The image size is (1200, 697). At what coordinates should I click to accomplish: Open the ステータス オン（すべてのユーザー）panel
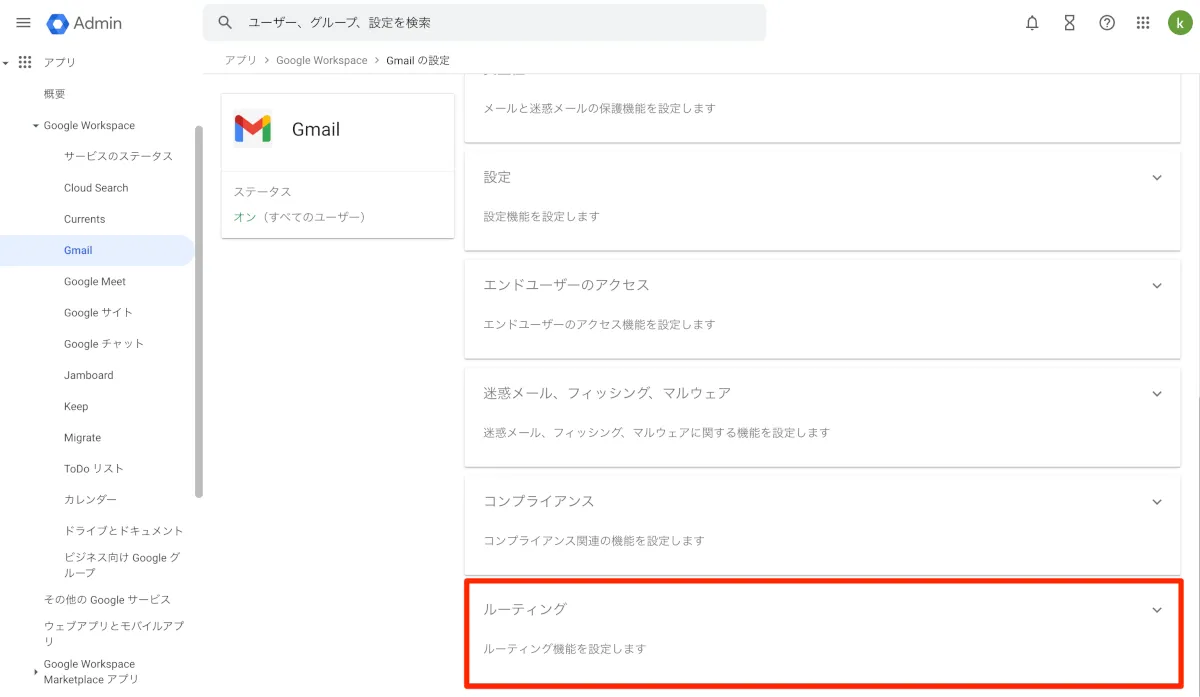338,205
